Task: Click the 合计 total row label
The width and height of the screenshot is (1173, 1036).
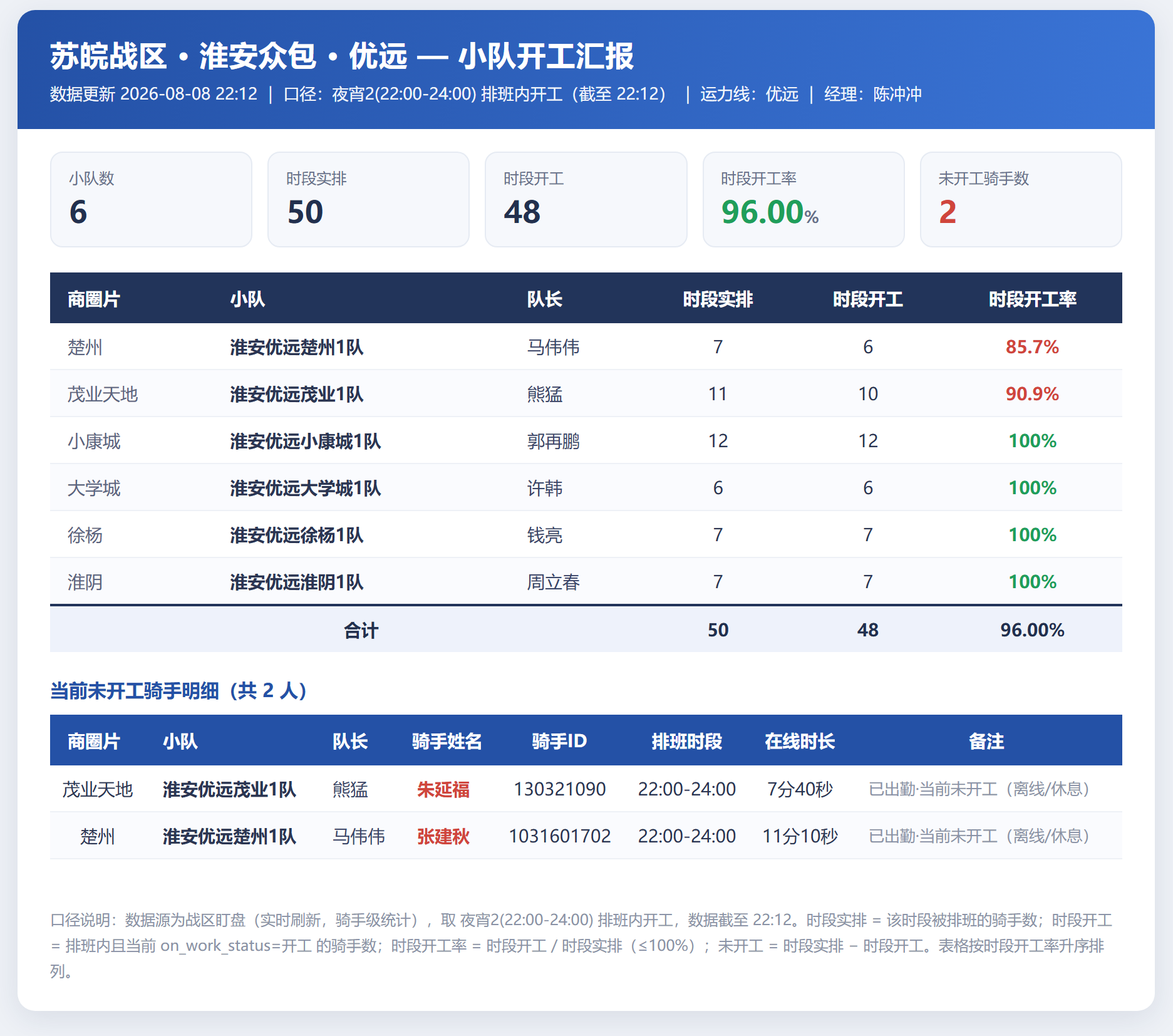Action: (361, 630)
